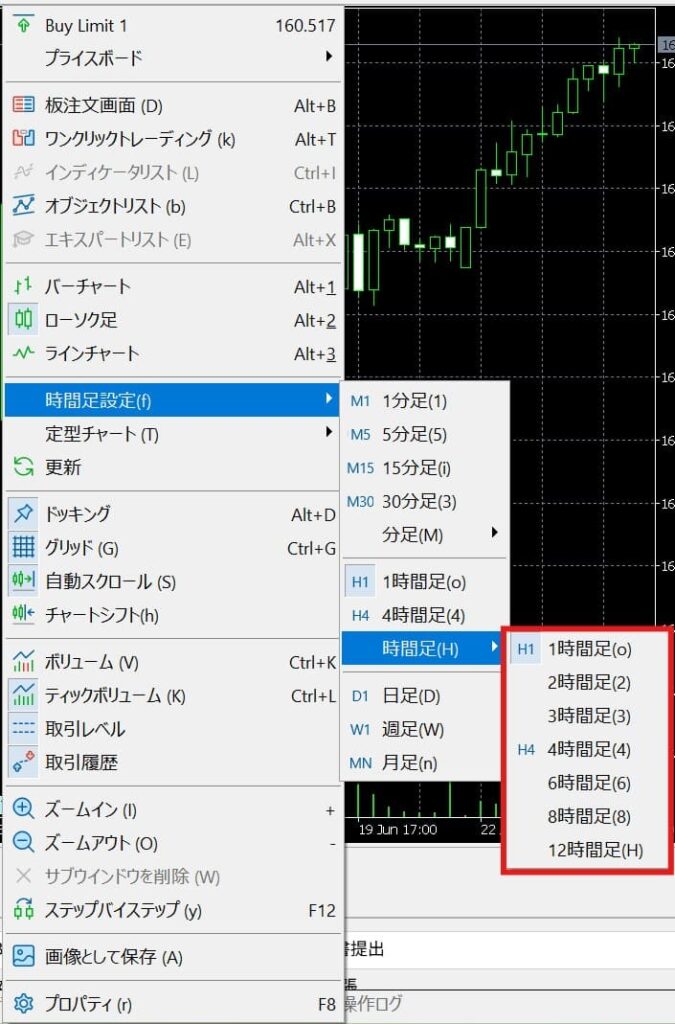This screenshot has height=1024, width=675.
Task: Click the ワンクリックトレーディング icon
Action: 24,138
